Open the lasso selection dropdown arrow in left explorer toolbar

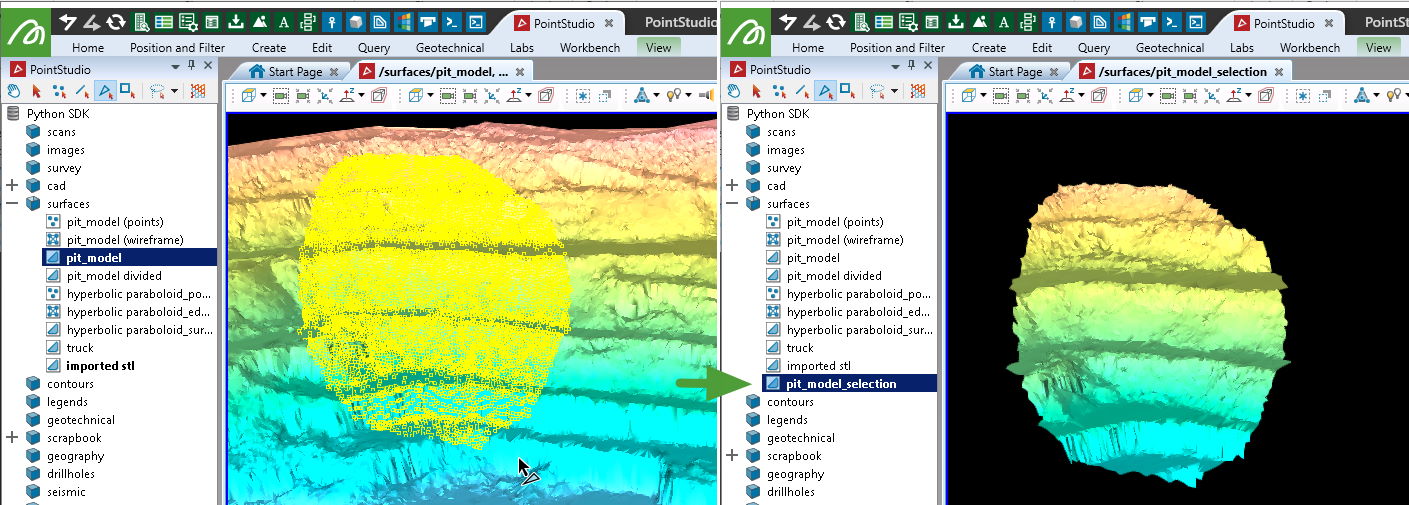(175, 91)
